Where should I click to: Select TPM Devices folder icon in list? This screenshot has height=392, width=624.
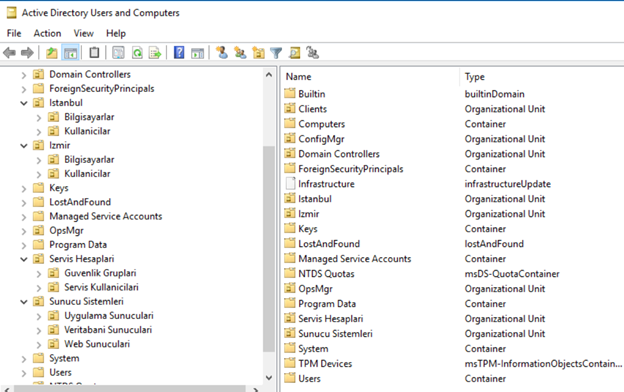(290, 364)
